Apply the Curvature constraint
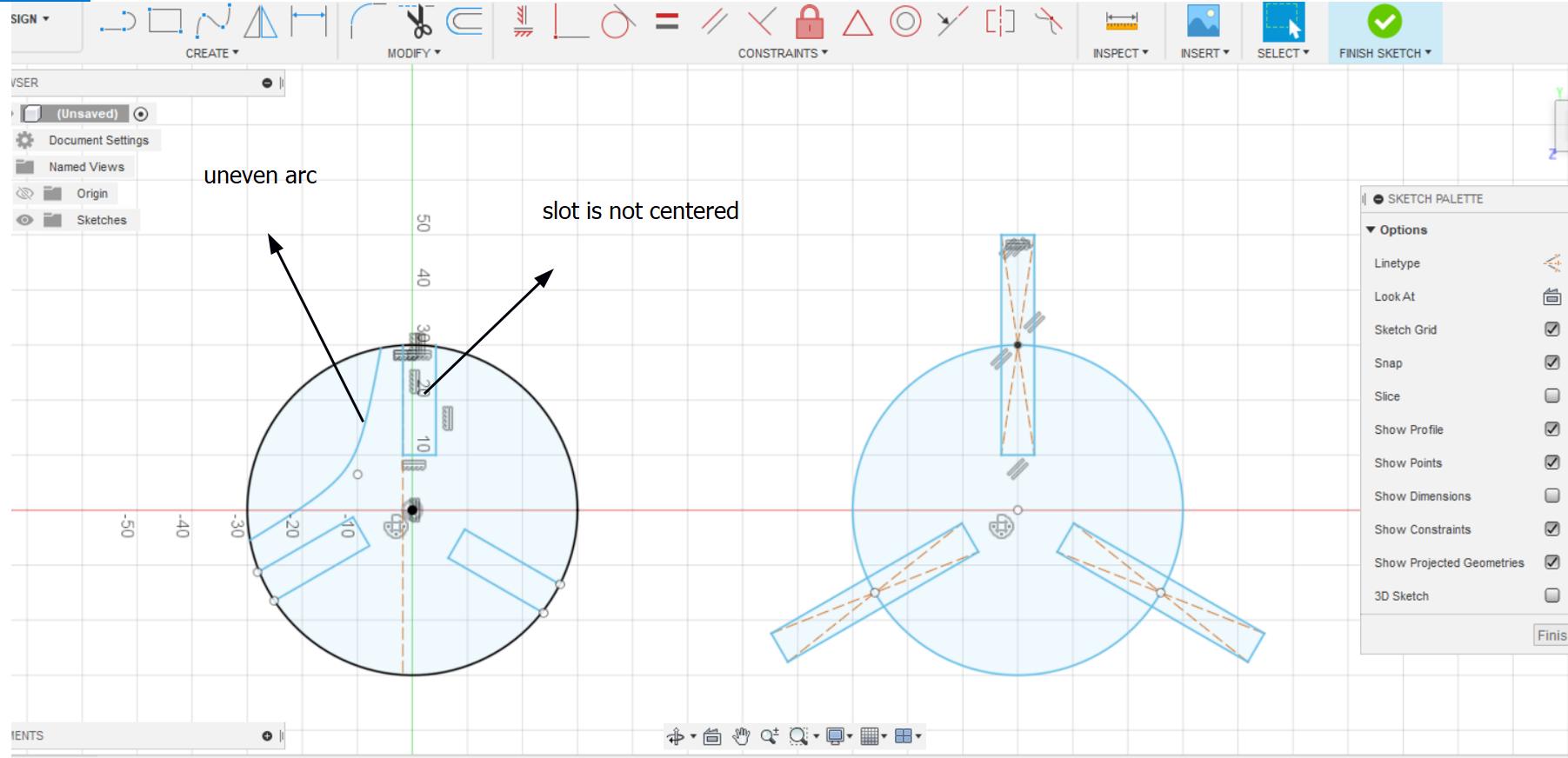This screenshot has width=1568, height=758. (1048, 22)
